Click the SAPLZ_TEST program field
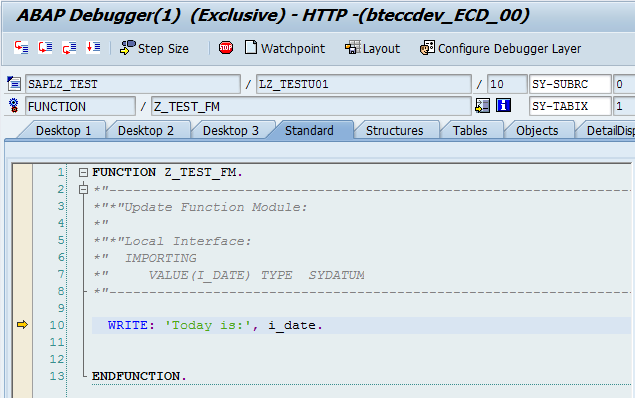The height and width of the screenshot is (398, 635). coord(133,84)
